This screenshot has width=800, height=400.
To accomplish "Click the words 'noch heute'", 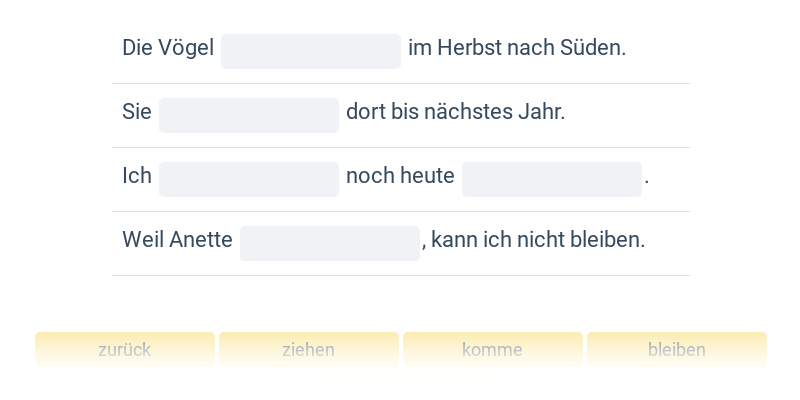I will click(x=400, y=176).
